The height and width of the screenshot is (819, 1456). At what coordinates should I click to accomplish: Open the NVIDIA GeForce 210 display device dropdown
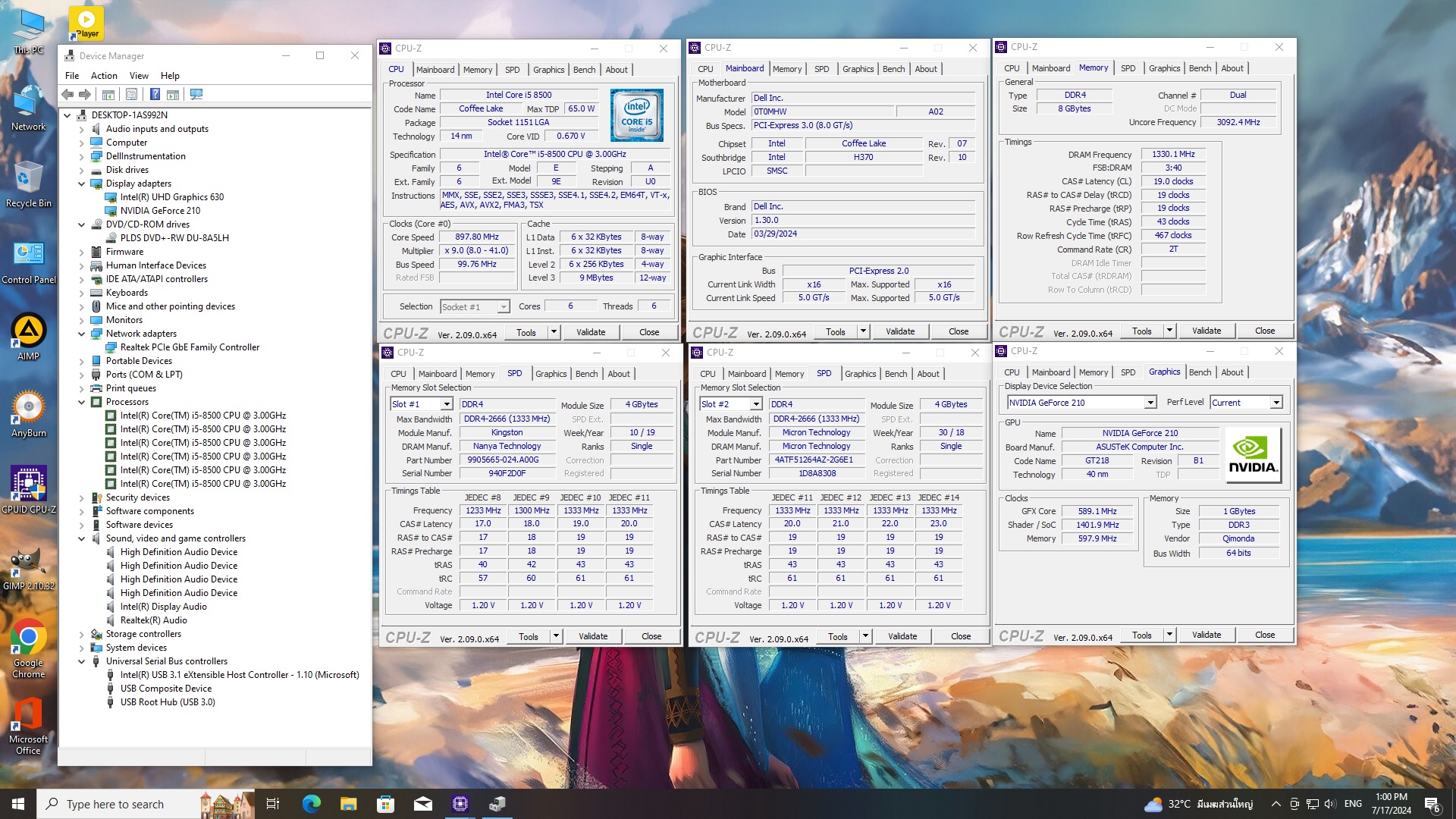click(x=1081, y=403)
